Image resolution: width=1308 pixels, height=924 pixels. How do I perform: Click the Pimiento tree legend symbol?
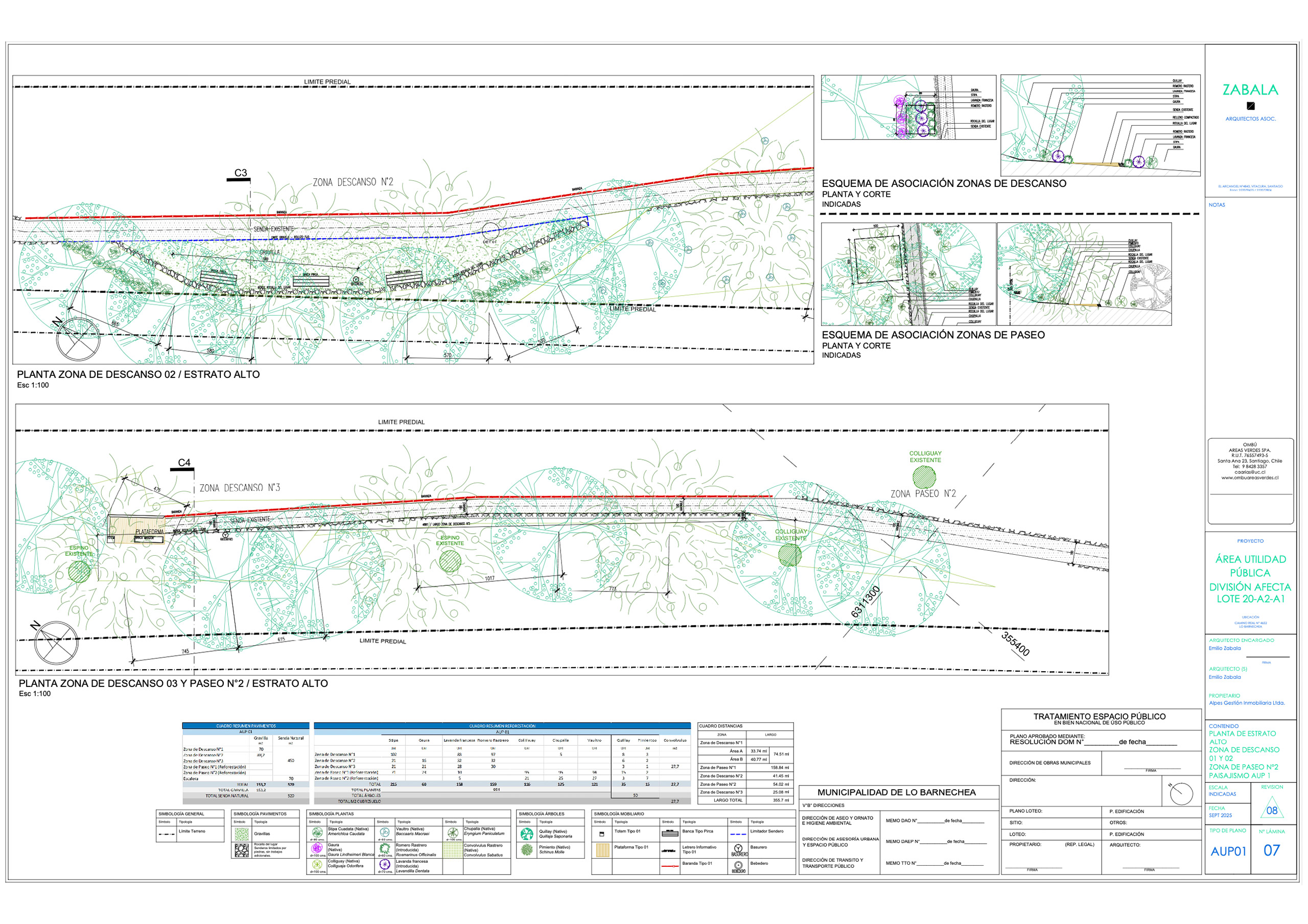pos(526,849)
